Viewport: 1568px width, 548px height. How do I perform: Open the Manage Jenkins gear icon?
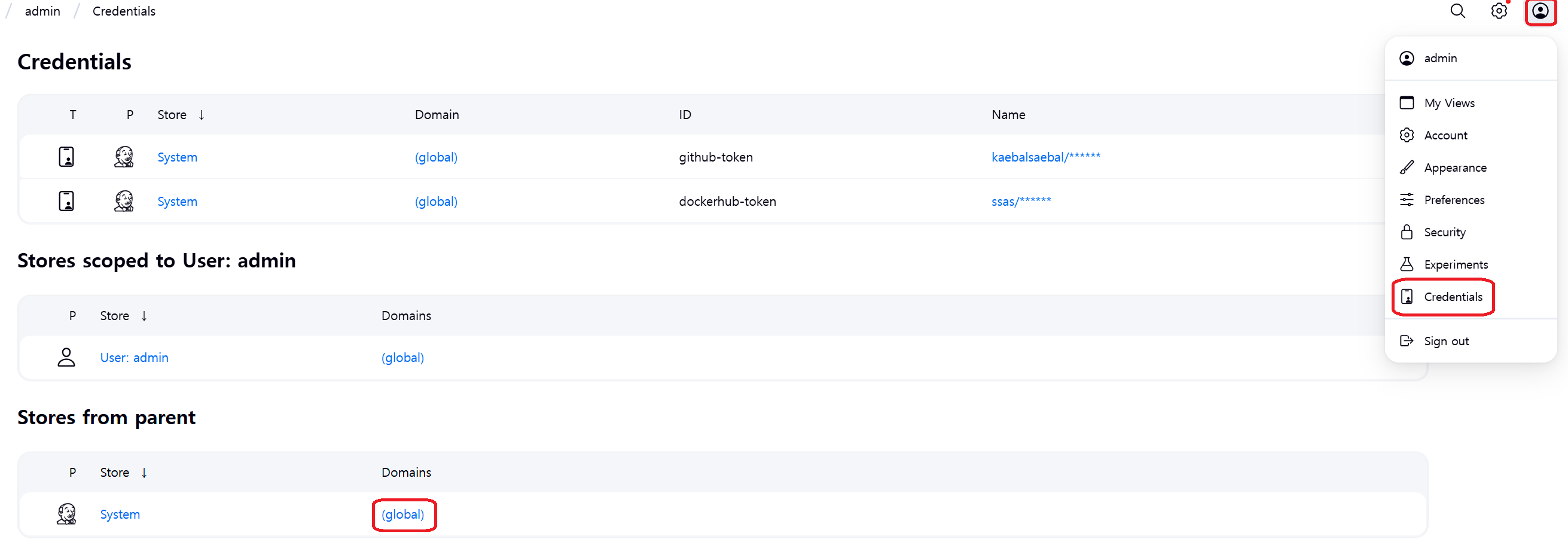point(1499,11)
